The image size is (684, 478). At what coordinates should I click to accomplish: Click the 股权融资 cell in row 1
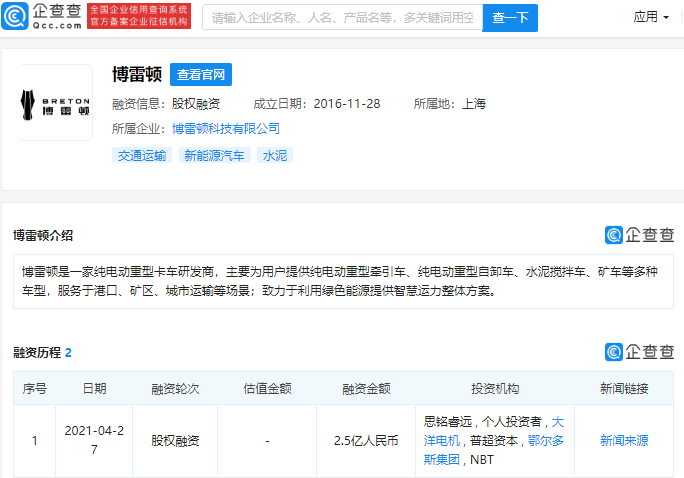(175, 440)
